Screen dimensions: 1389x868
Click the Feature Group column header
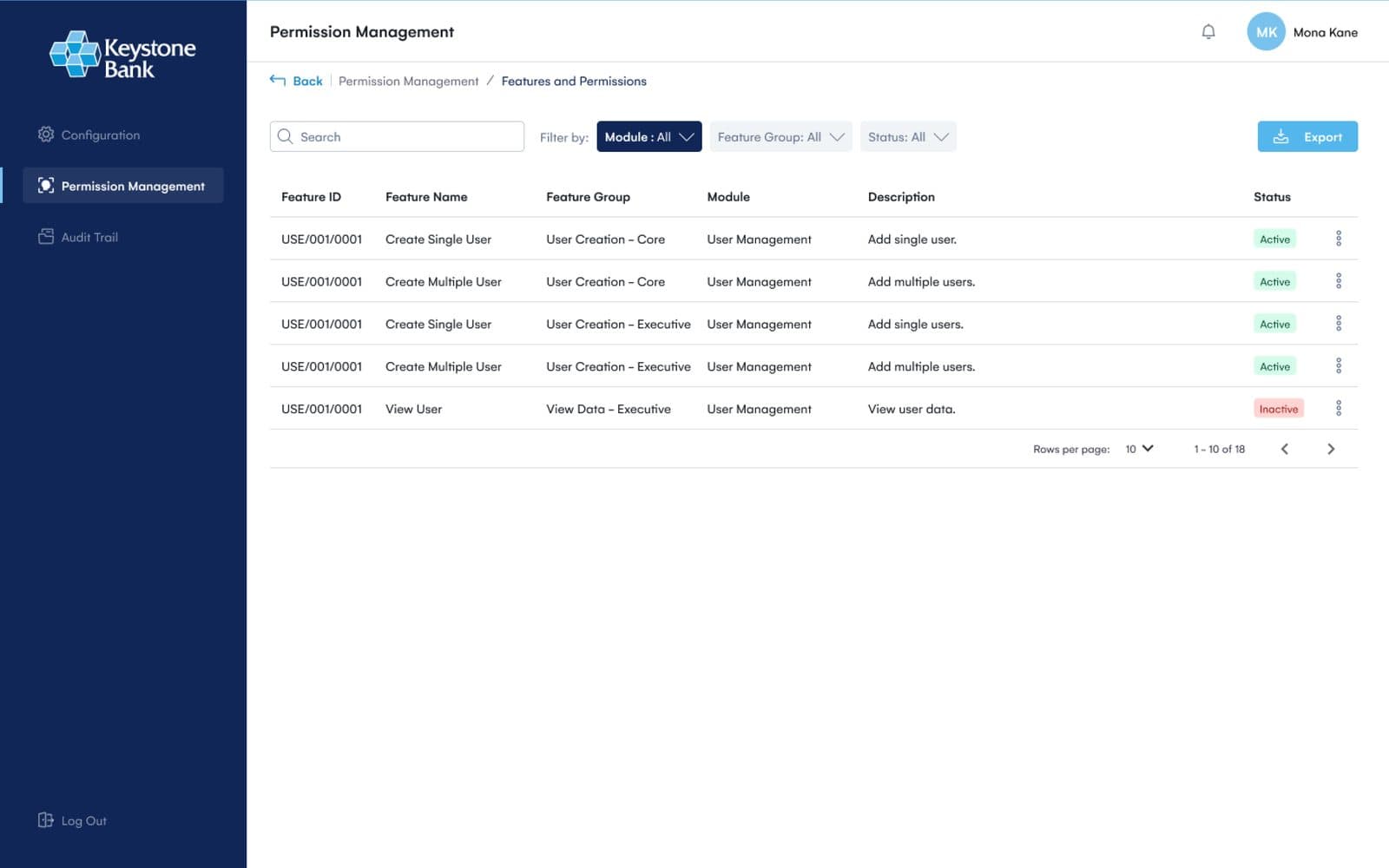click(588, 197)
